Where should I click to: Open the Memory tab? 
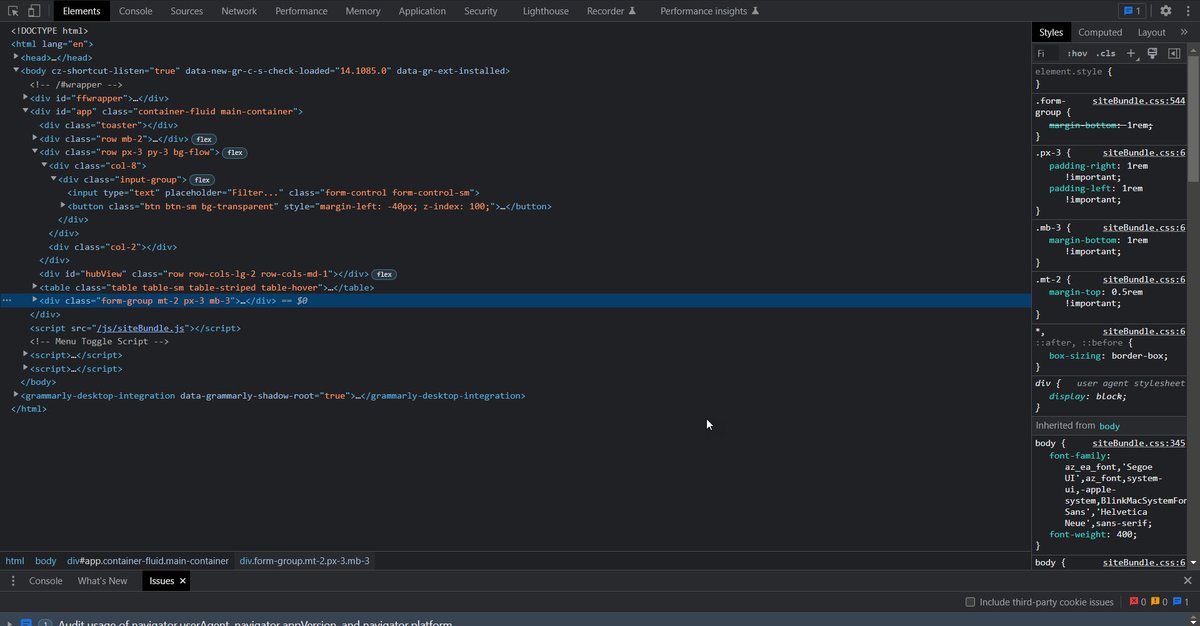click(x=363, y=11)
